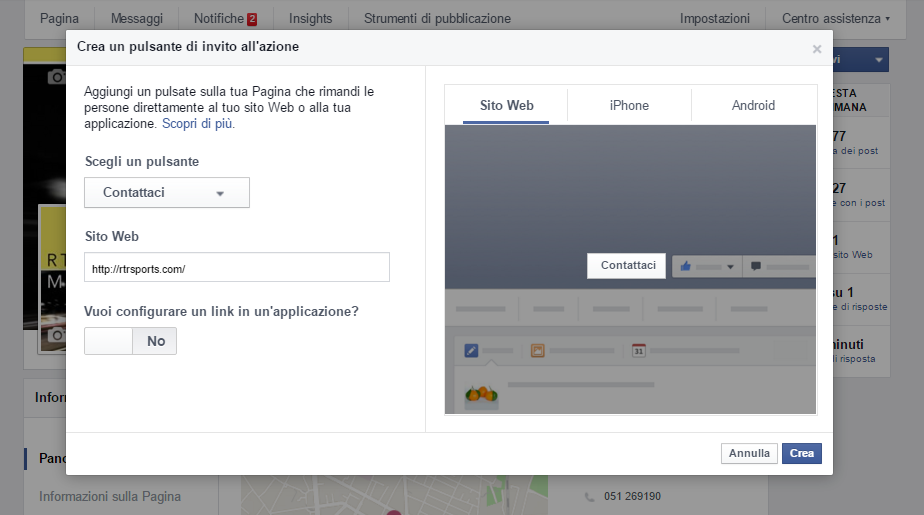Click the Contattaci preview button
This screenshot has height=515, width=924.
point(627,266)
